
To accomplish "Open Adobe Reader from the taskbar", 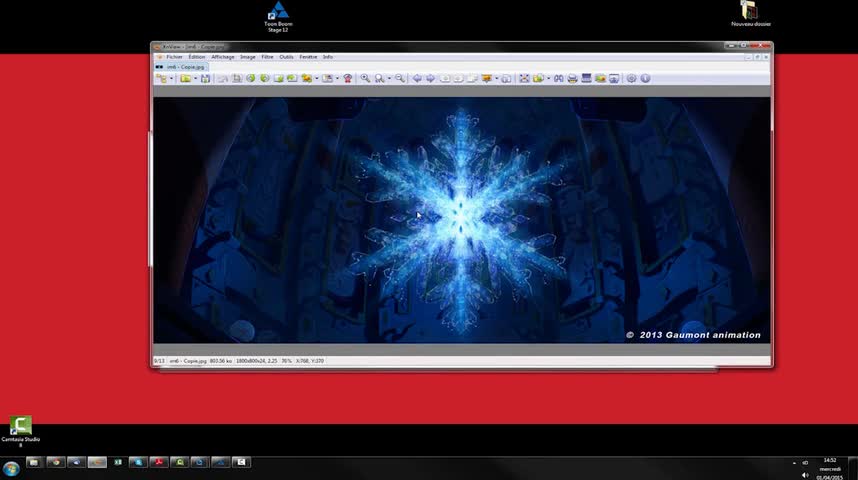I will pos(159,462).
